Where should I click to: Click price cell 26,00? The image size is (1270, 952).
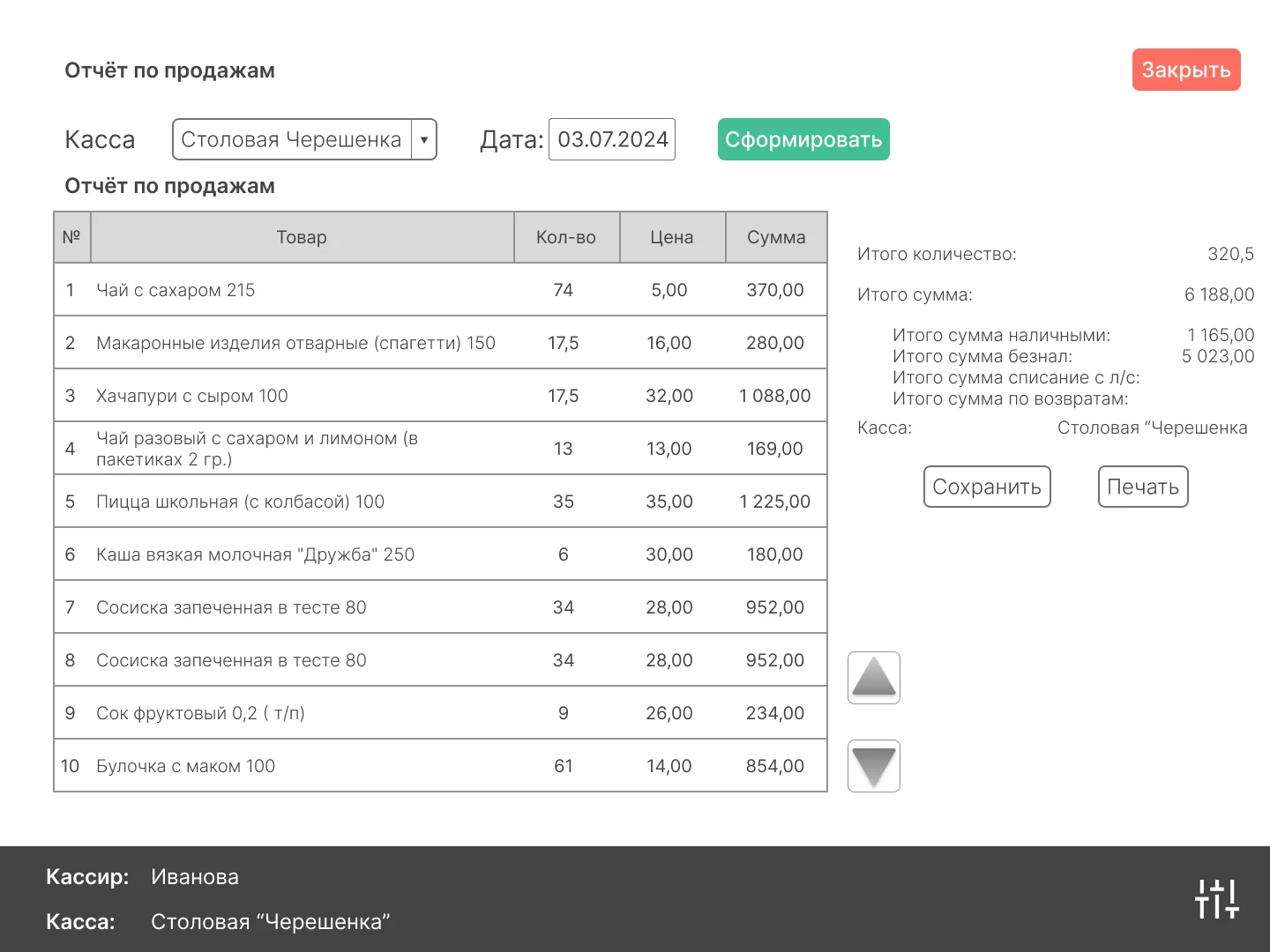pyautogui.click(x=669, y=713)
